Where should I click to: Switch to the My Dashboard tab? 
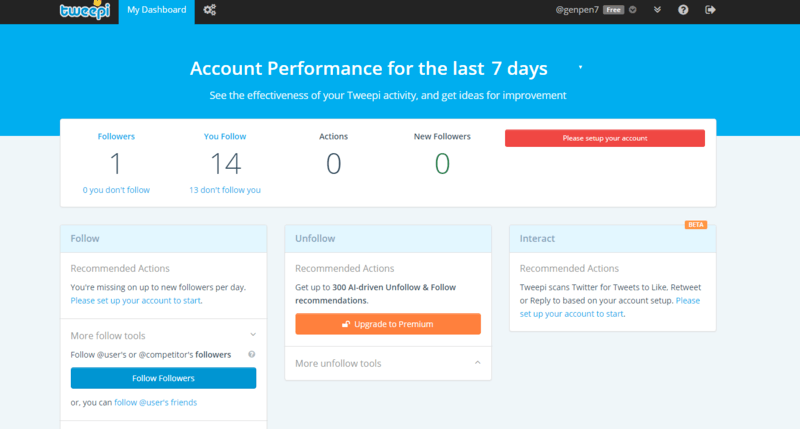[157, 10]
